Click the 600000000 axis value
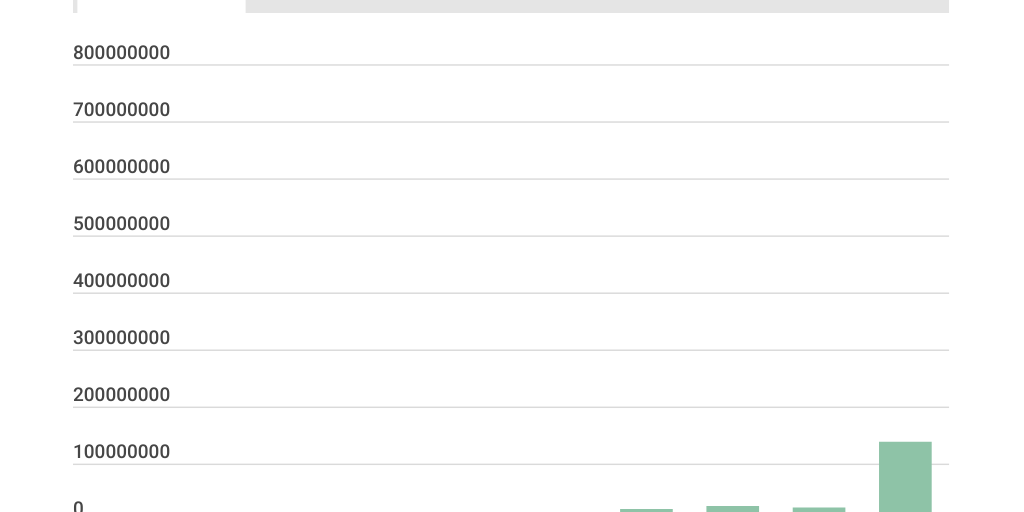 121,167
